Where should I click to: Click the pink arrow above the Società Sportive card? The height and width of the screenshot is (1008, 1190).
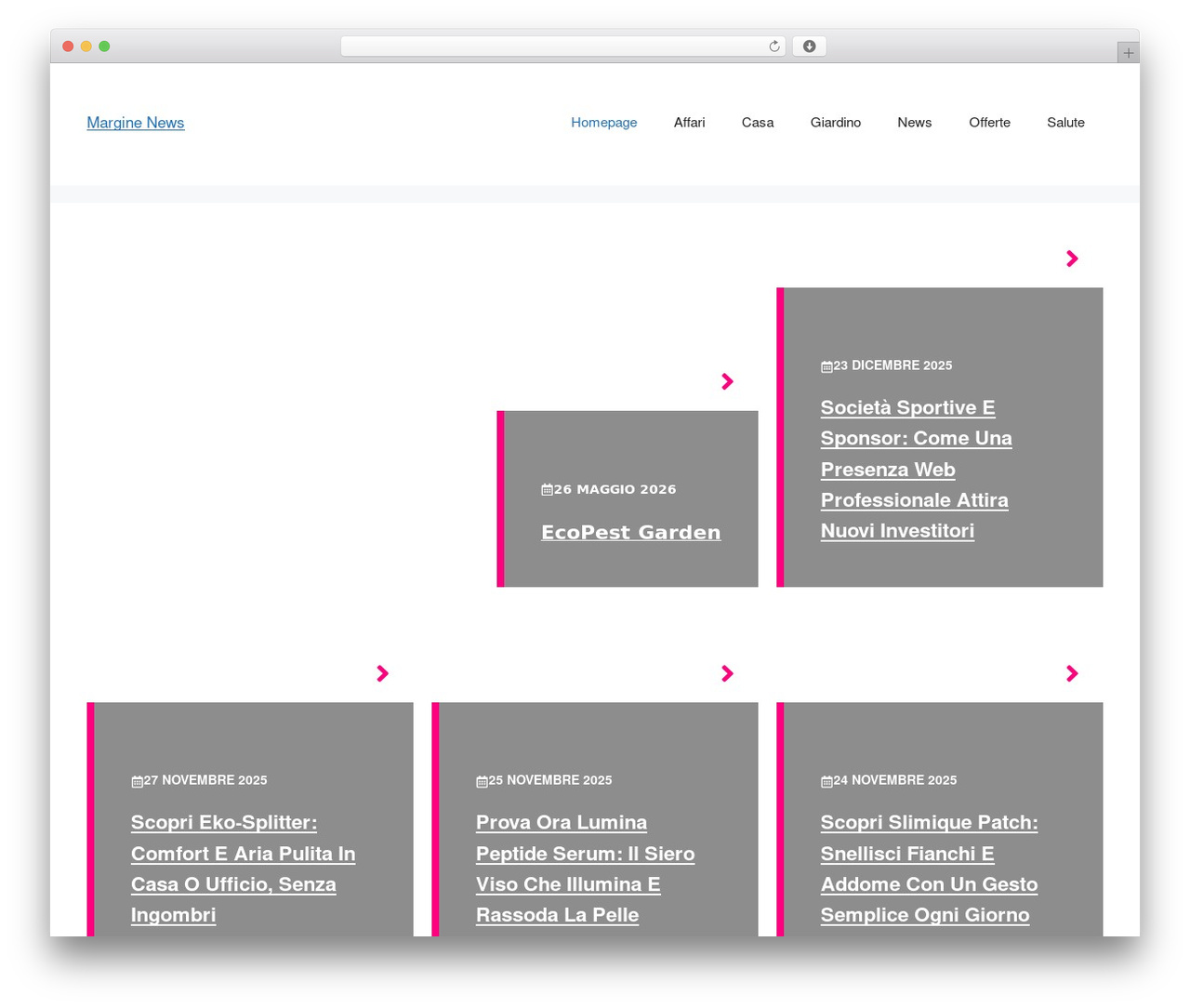pyautogui.click(x=1072, y=259)
